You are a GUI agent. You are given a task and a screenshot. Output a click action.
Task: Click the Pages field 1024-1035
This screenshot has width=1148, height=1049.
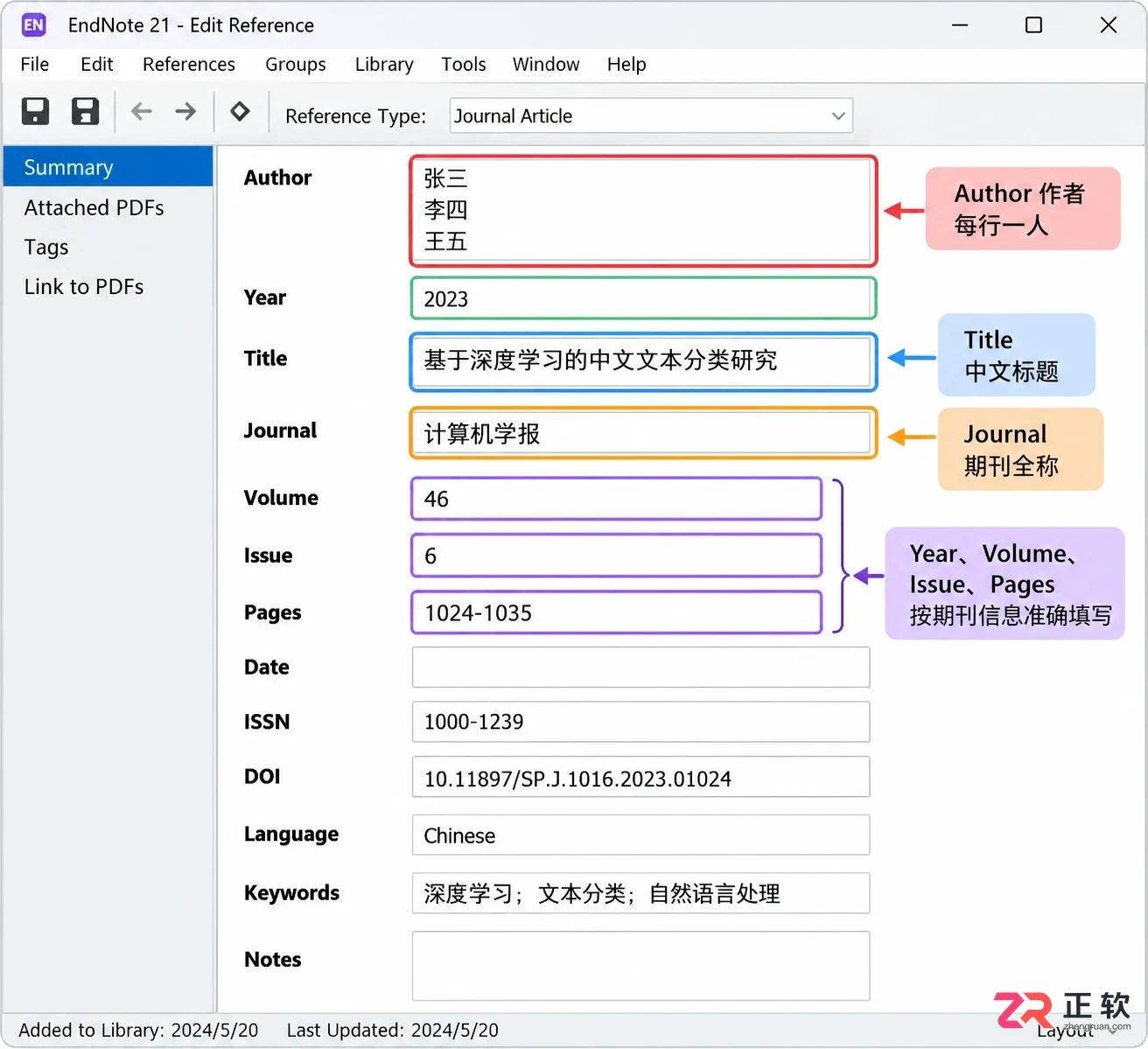617,612
